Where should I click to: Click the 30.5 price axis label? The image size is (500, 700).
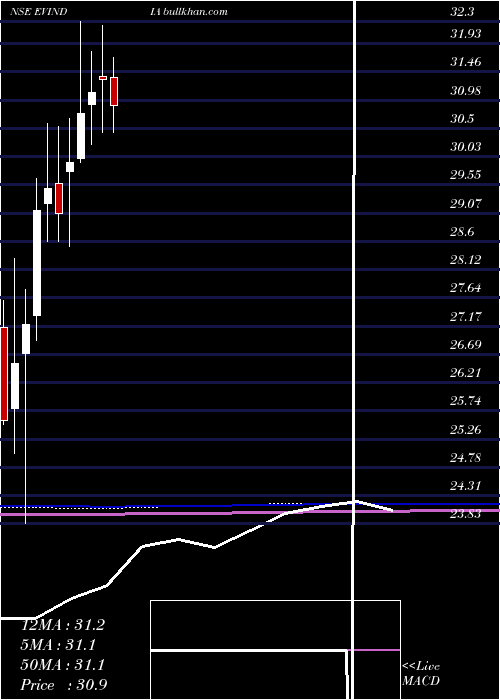click(462, 119)
